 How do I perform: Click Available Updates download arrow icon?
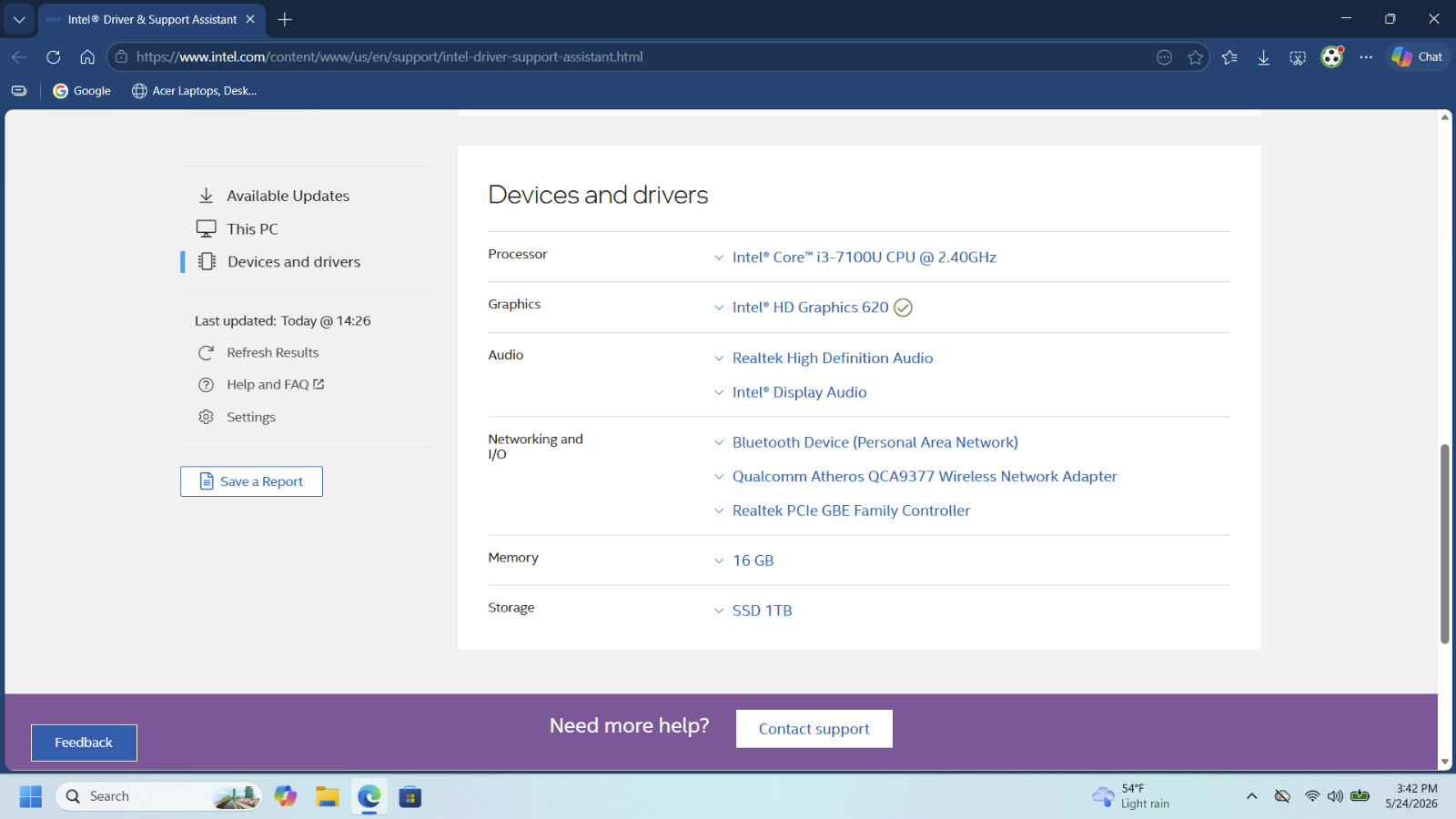(x=207, y=196)
